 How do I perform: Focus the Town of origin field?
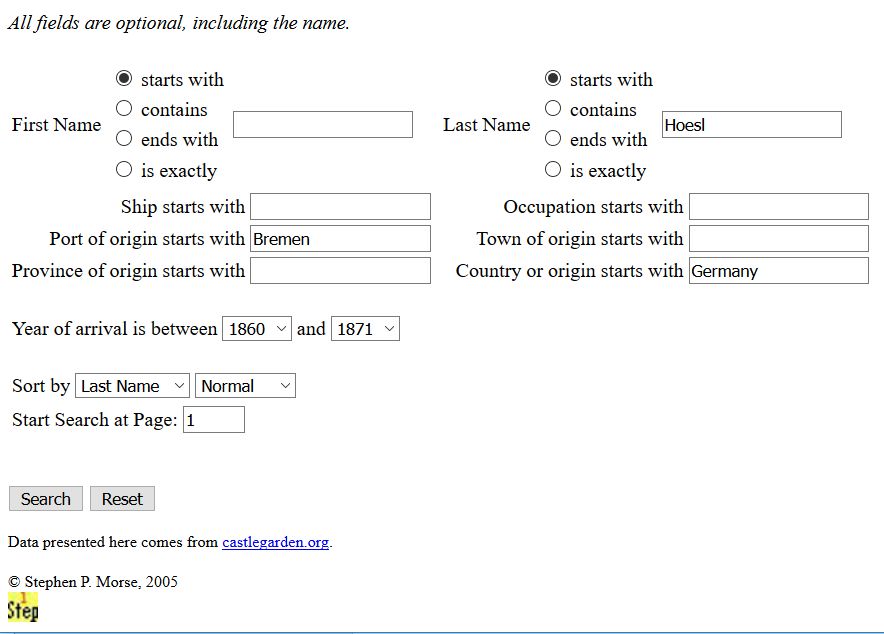pos(779,239)
